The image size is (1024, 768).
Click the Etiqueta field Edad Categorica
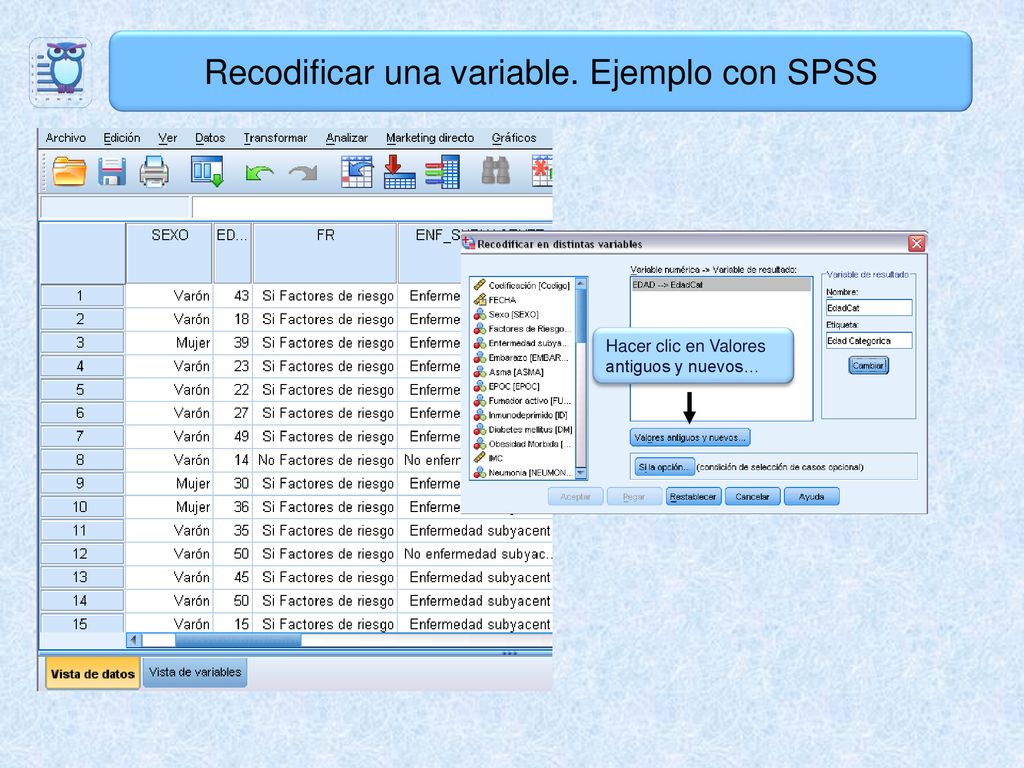[x=869, y=340]
